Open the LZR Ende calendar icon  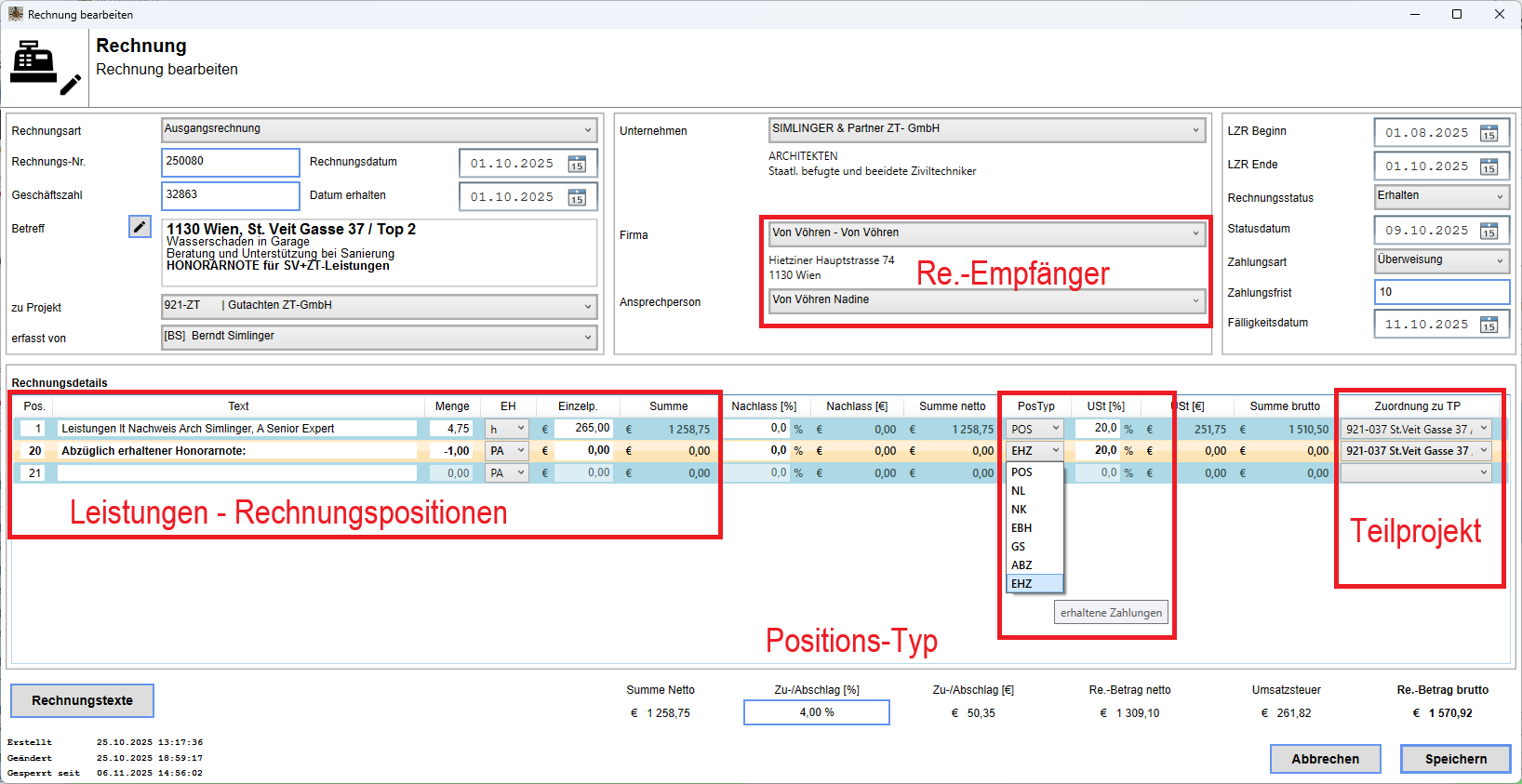tap(1489, 166)
